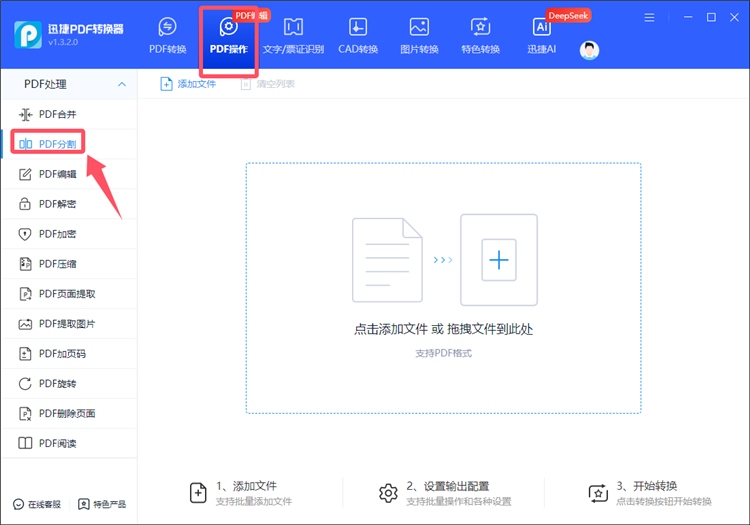750x525 pixels.
Task: Open the CAD转换 tab
Action: pyautogui.click(x=358, y=36)
